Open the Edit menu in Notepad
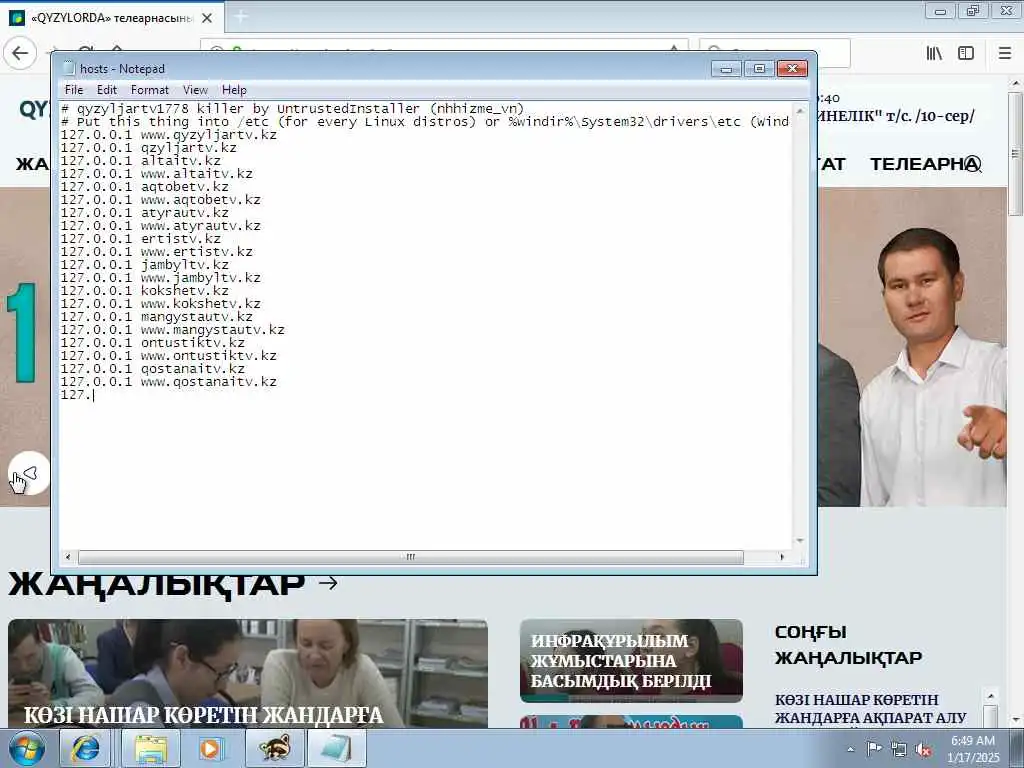Screen dimensions: 1024x768 [x=106, y=90]
